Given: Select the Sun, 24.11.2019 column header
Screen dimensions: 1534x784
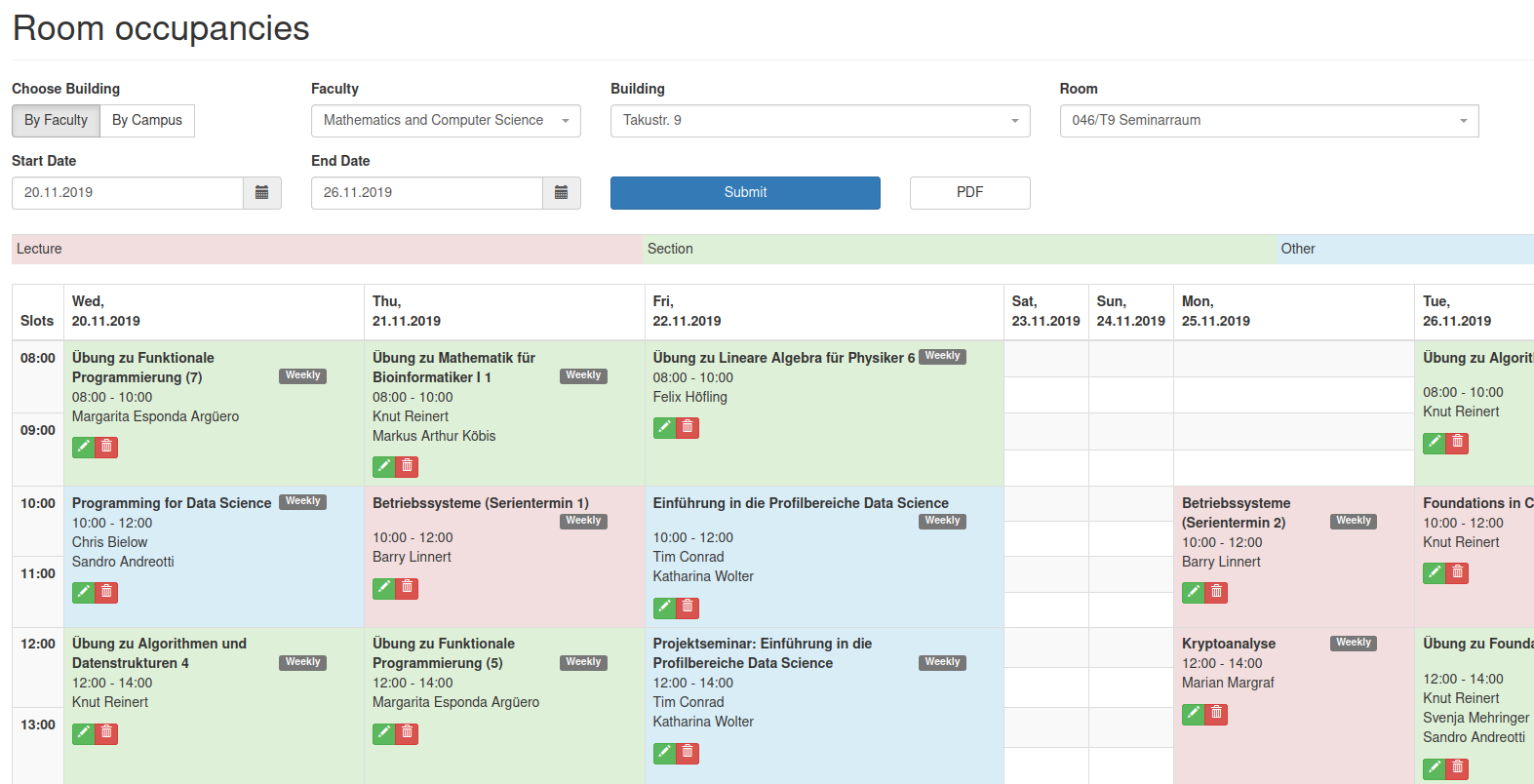Looking at the screenshot, I should coord(1130,312).
